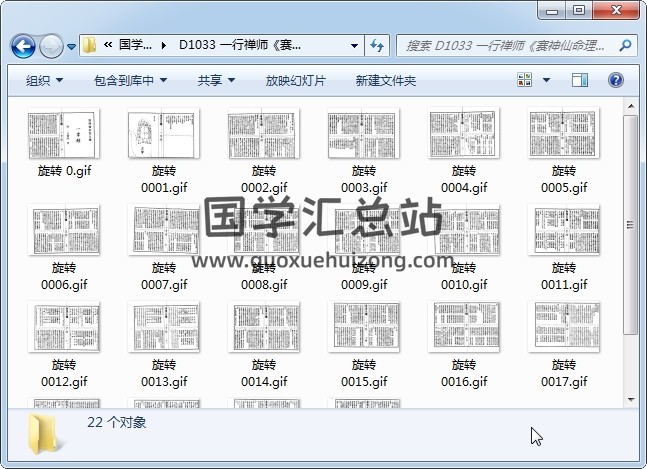Click the 旋转 0.gif file name
This screenshot has height=469, width=647.
(64, 171)
